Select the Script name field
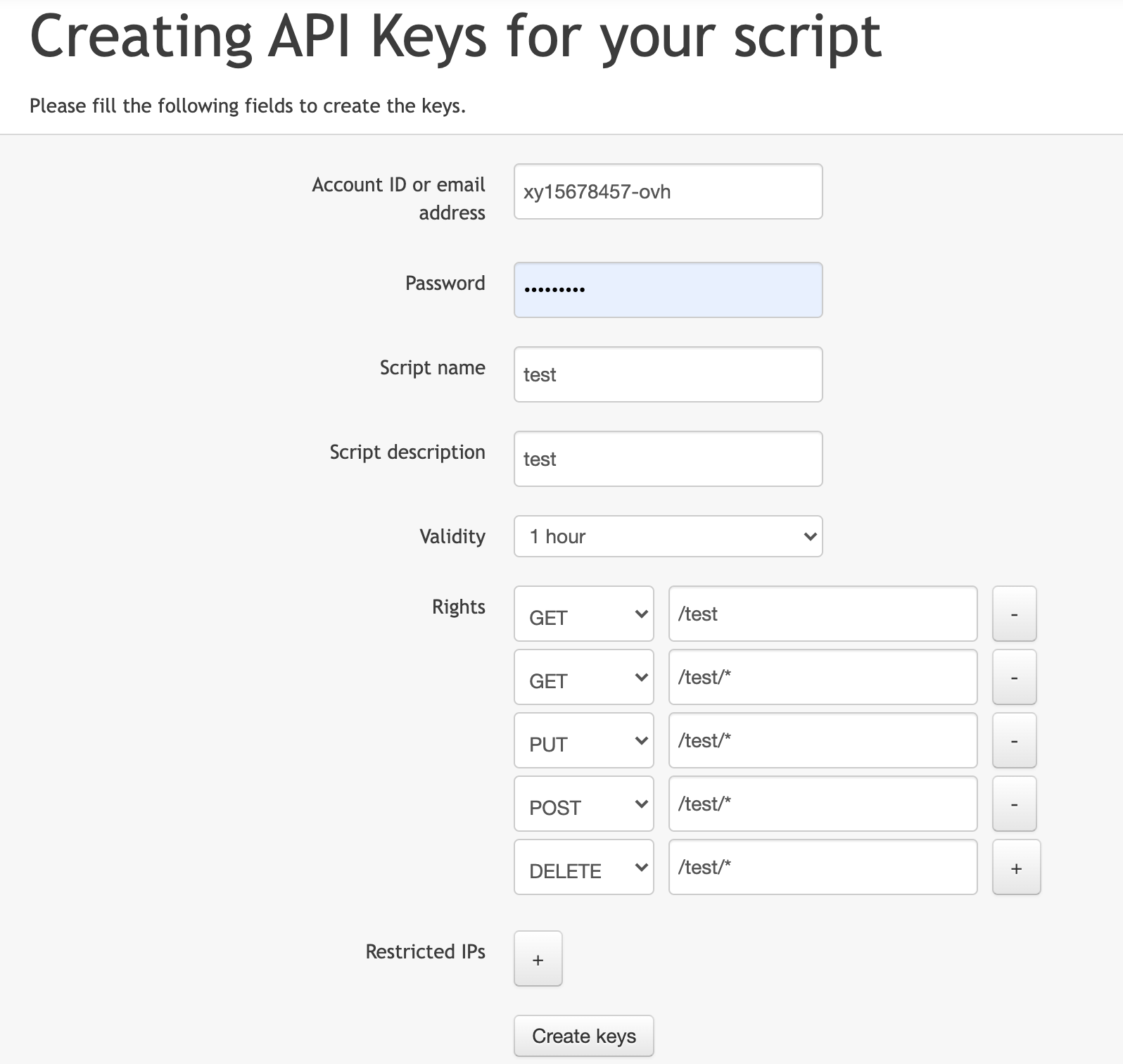Viewport: 1123px width, 1064px height. pos(668,374)
